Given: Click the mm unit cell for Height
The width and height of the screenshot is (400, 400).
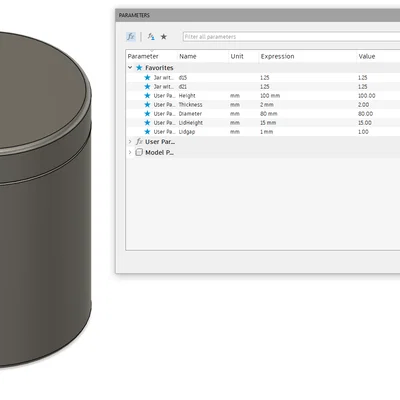Looking at the screenshot, I should (x=235, y=96).
